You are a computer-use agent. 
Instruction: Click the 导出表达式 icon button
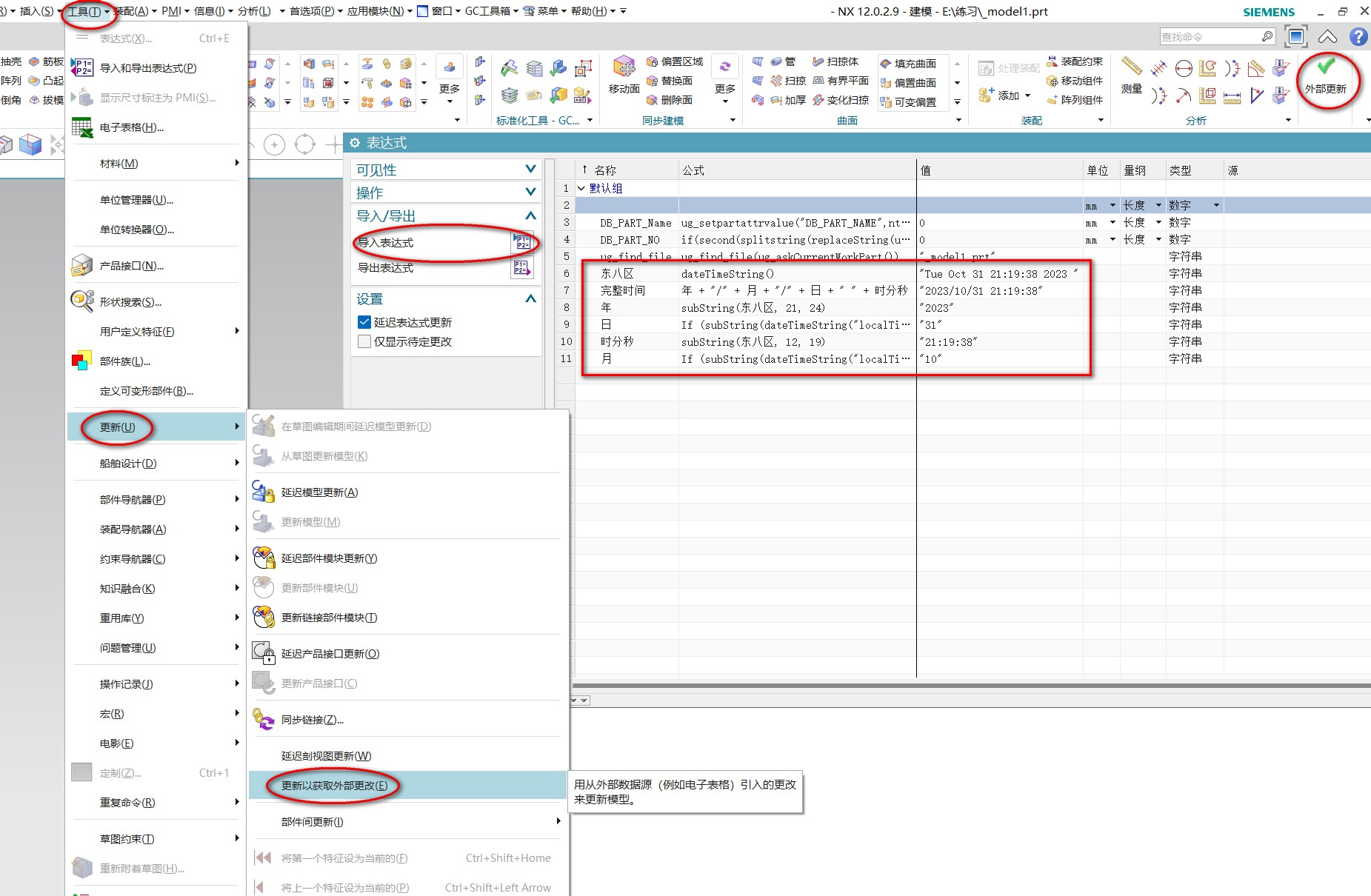(x=521, y=268)
